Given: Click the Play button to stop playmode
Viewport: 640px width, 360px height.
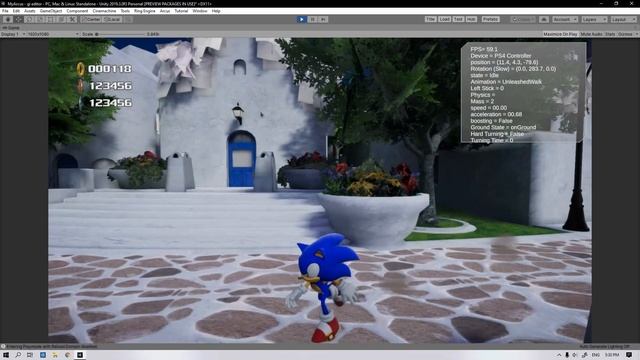Looking at the screenshot, I should 301,19.
